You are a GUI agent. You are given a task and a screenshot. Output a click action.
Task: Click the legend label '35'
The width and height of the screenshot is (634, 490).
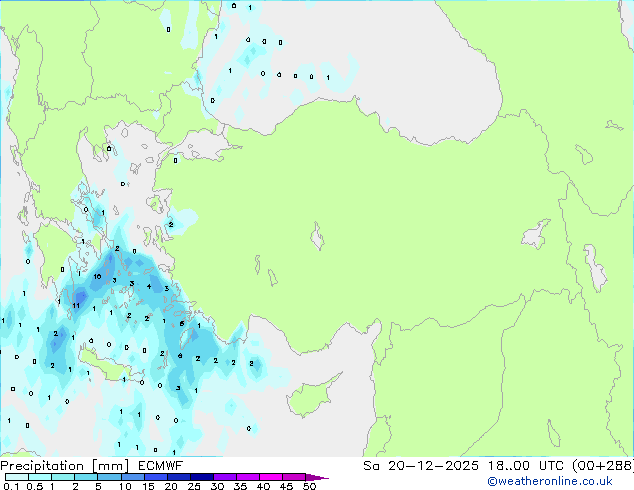240,486
